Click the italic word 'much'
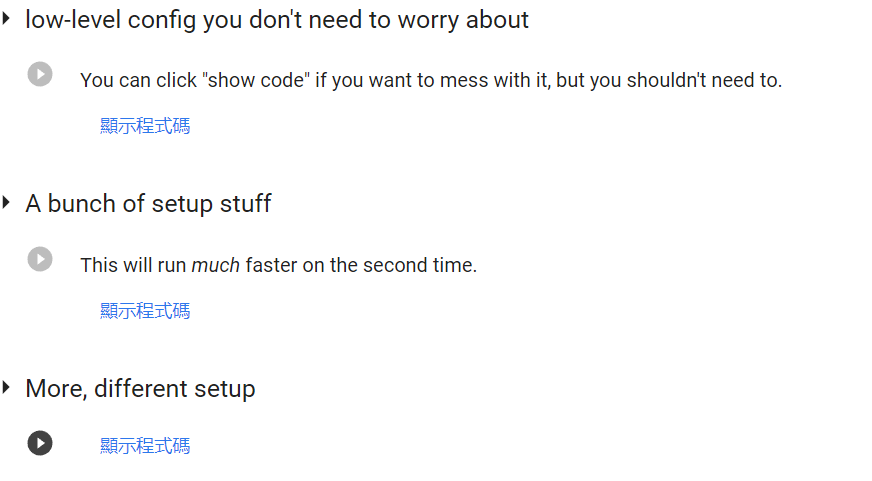The height and width of the screenshot is (481, 872). [215, 265]
